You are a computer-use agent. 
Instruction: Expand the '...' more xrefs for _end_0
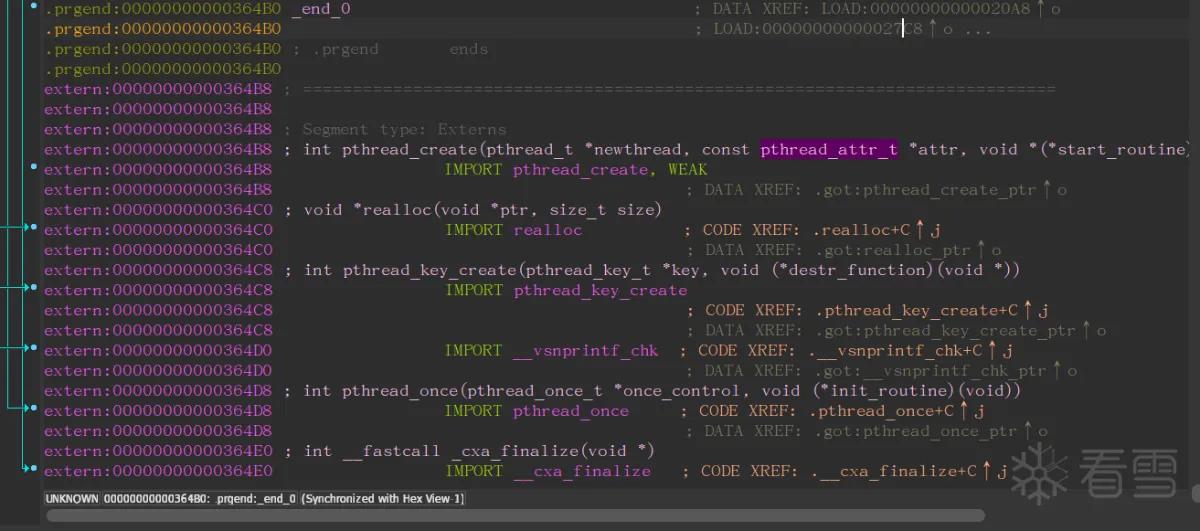point(978,29)
